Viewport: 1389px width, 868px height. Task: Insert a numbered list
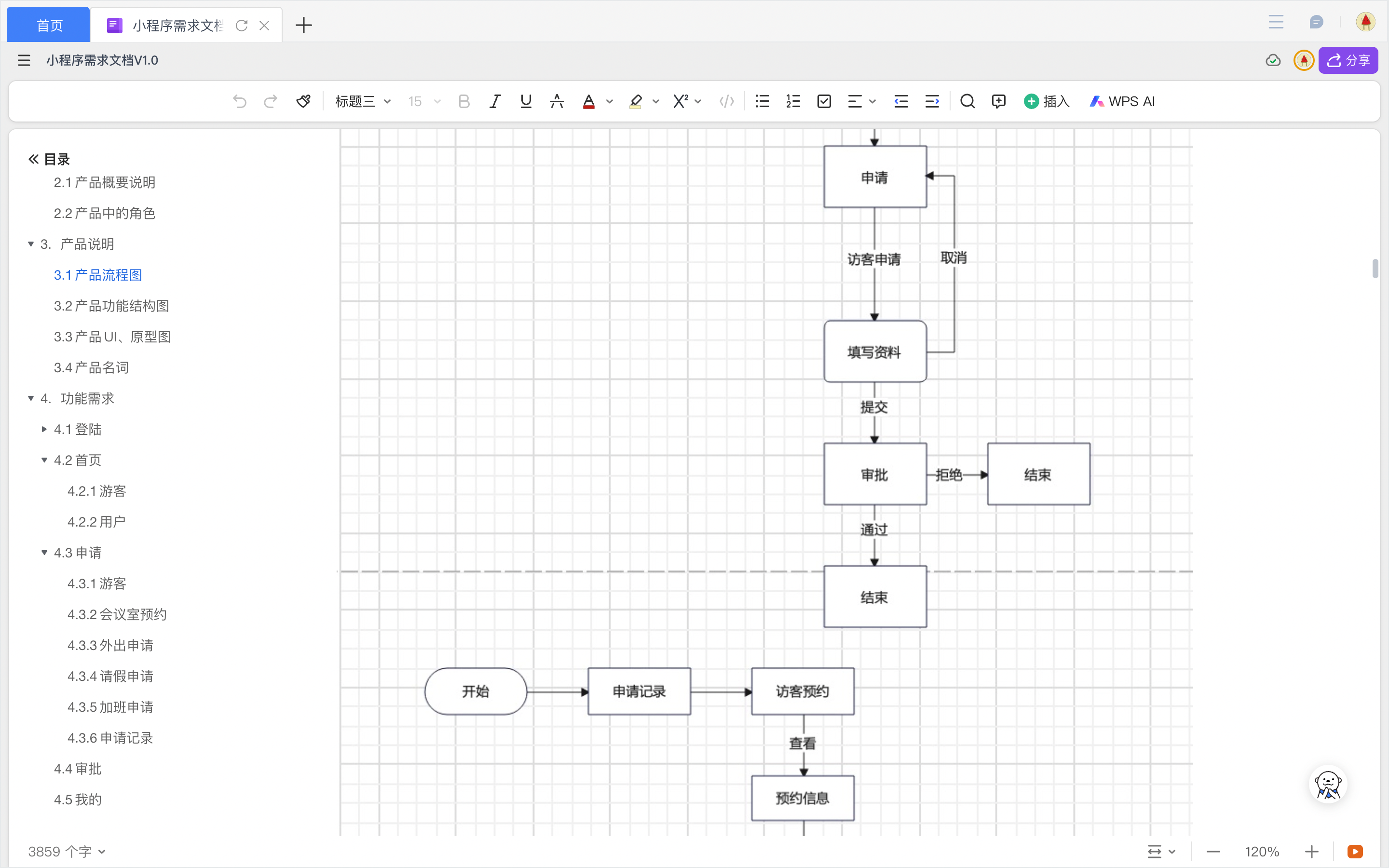793,102
